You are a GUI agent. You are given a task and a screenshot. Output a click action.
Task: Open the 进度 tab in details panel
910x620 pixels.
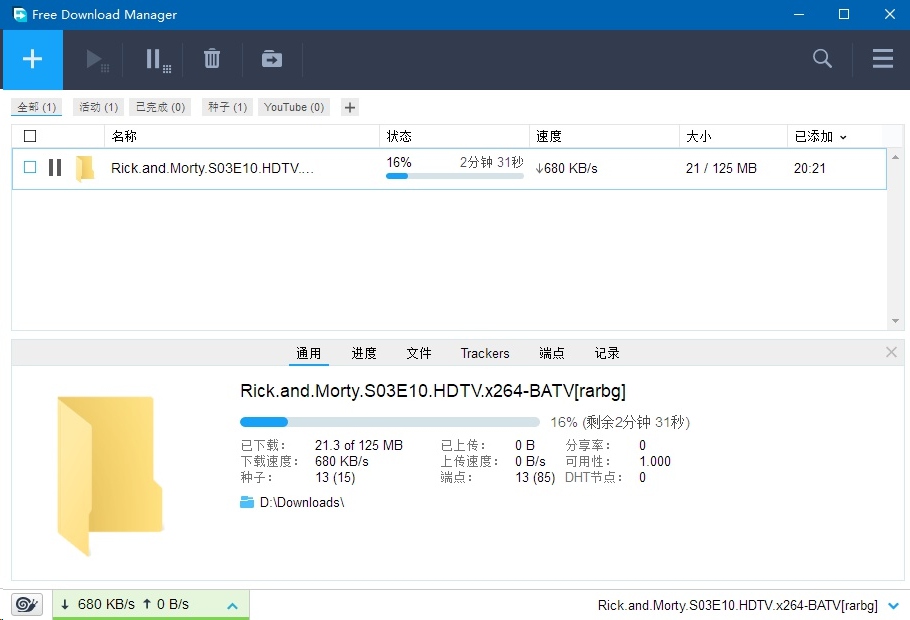pyautogui.click(x=364, y=353)
